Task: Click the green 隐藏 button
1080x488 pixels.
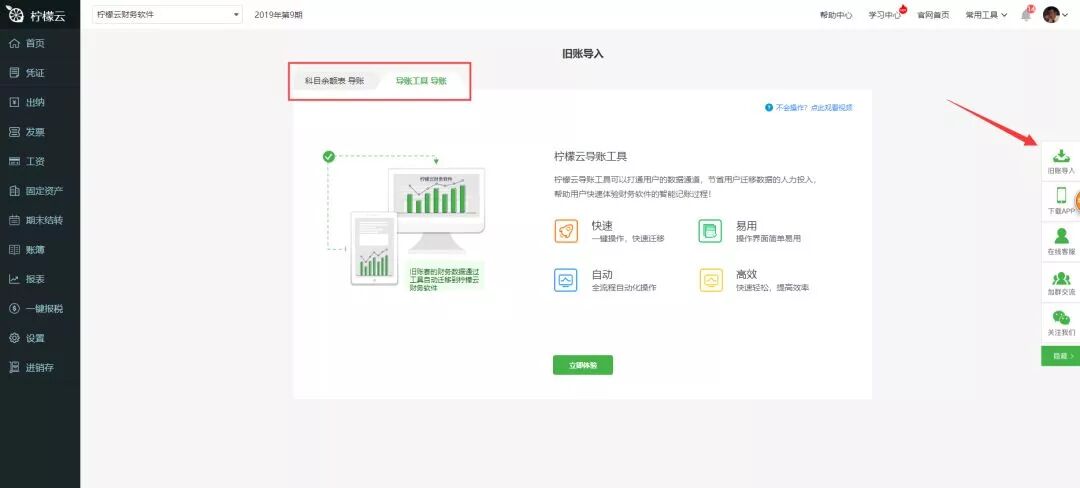Action: pyautogui.click(x=1061, y=356)
